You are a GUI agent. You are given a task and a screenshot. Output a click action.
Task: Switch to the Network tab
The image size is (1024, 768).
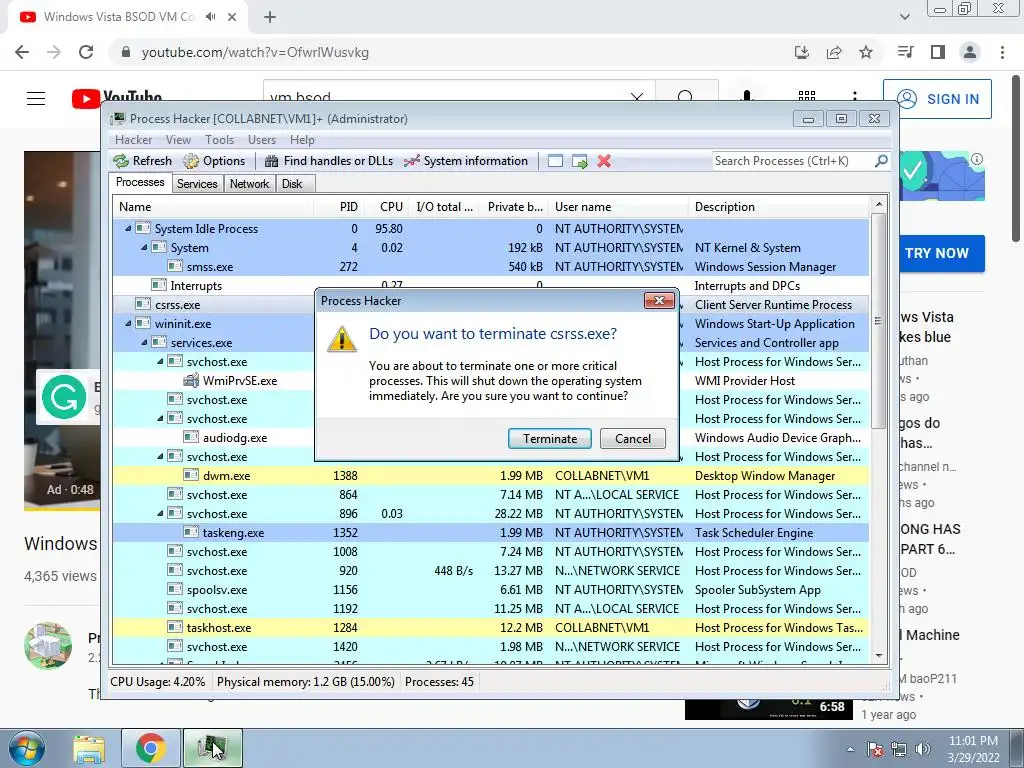249,184
